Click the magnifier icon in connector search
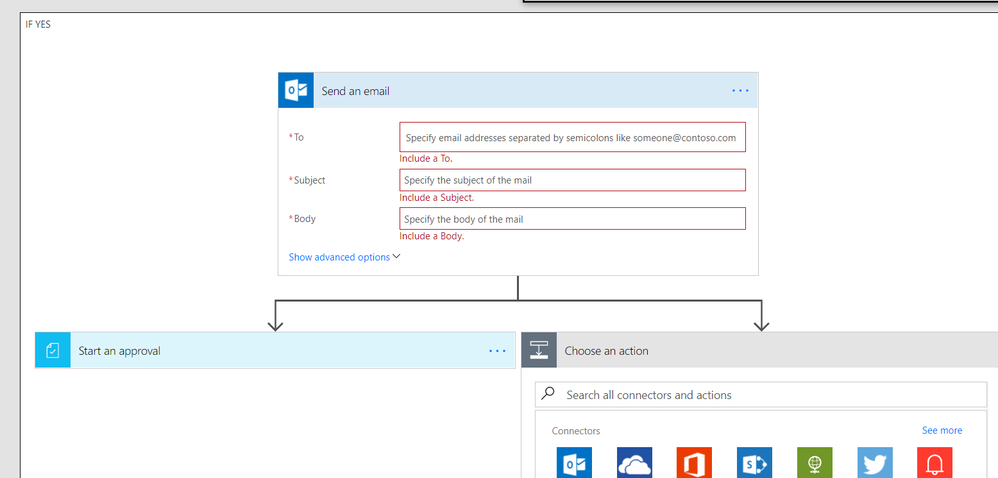998x478 pixels. 548,394
